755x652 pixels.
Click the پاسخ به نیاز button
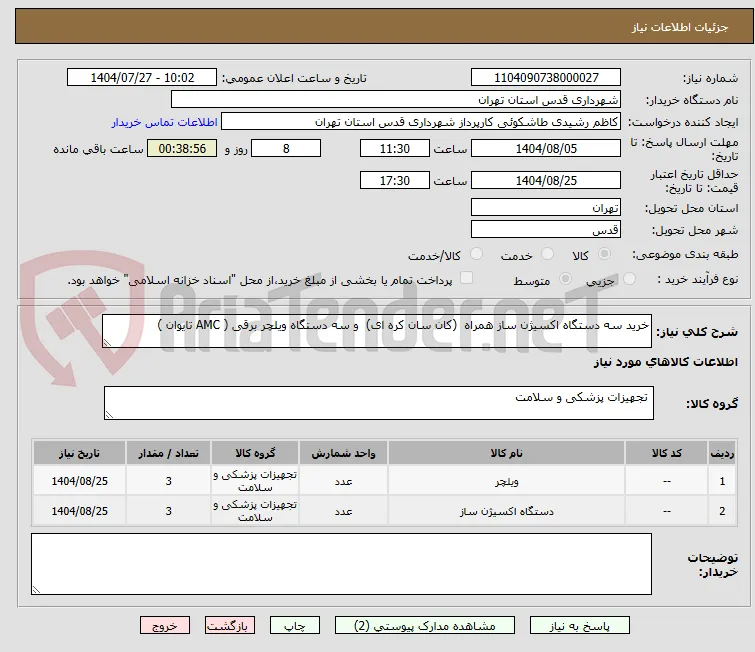[580, 626]
